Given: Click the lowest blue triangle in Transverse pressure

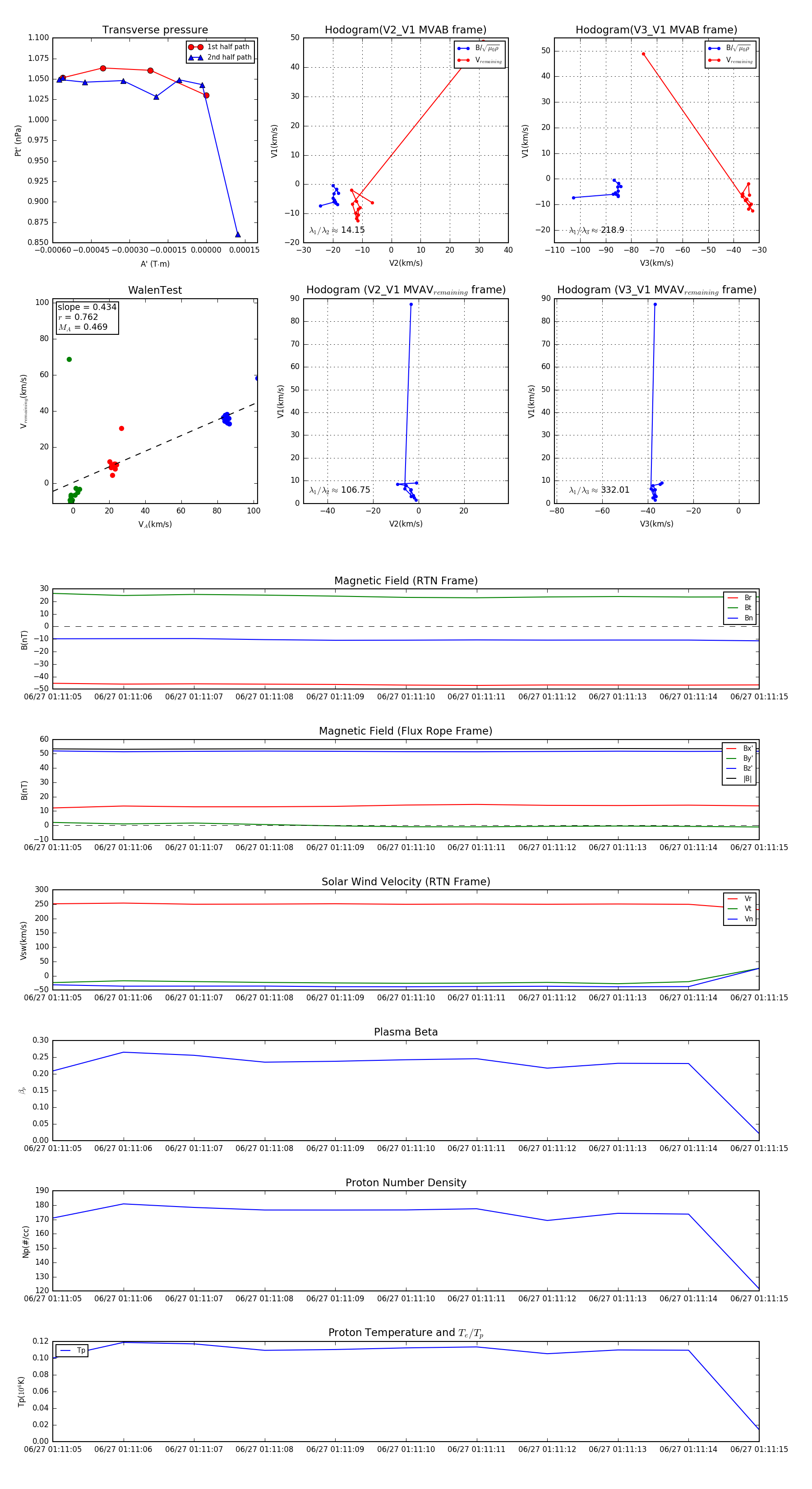Looking at the screenshot, I should click(238, 235).
